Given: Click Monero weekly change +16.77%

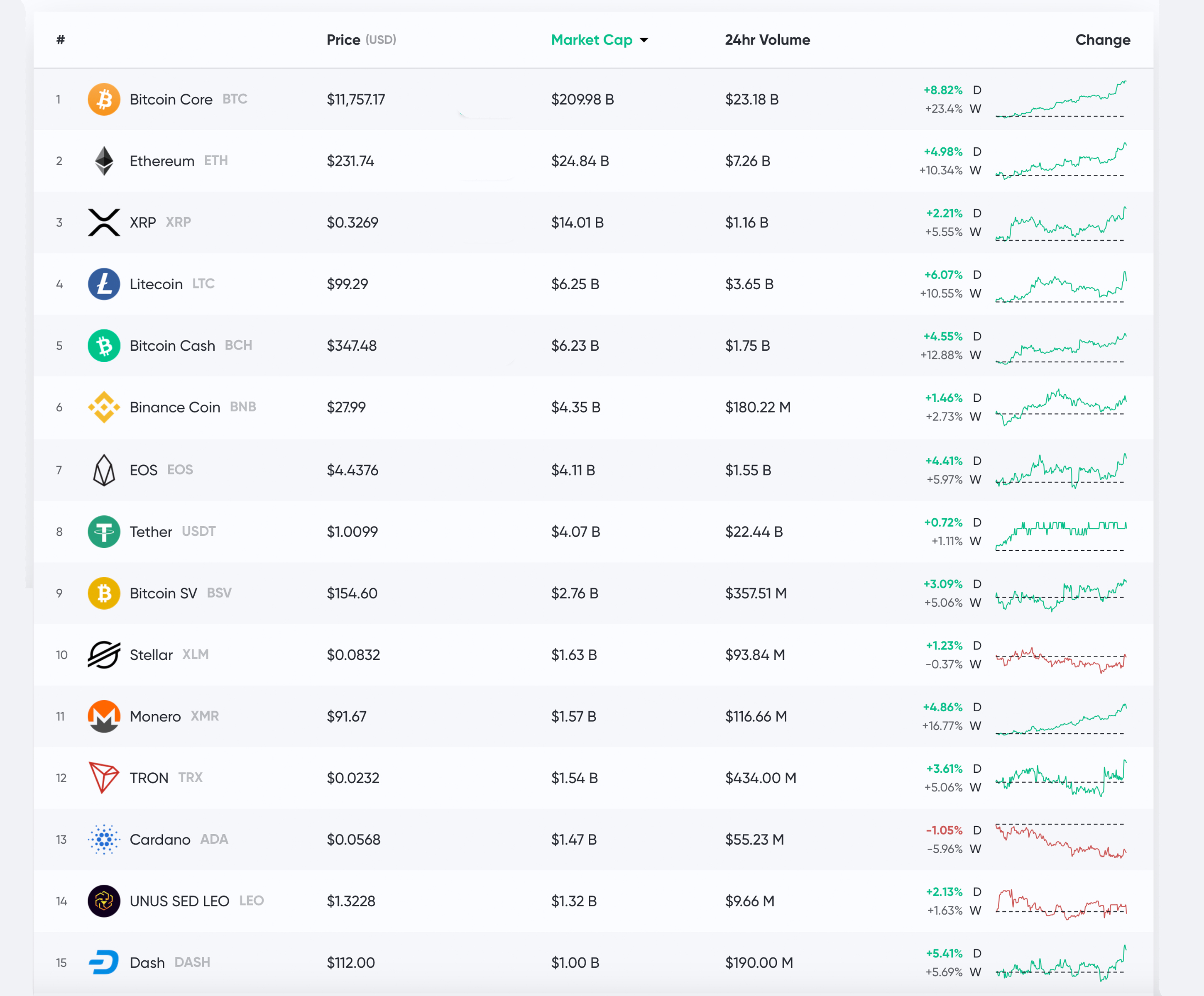Looking at the screenshot, I should 942,726.
